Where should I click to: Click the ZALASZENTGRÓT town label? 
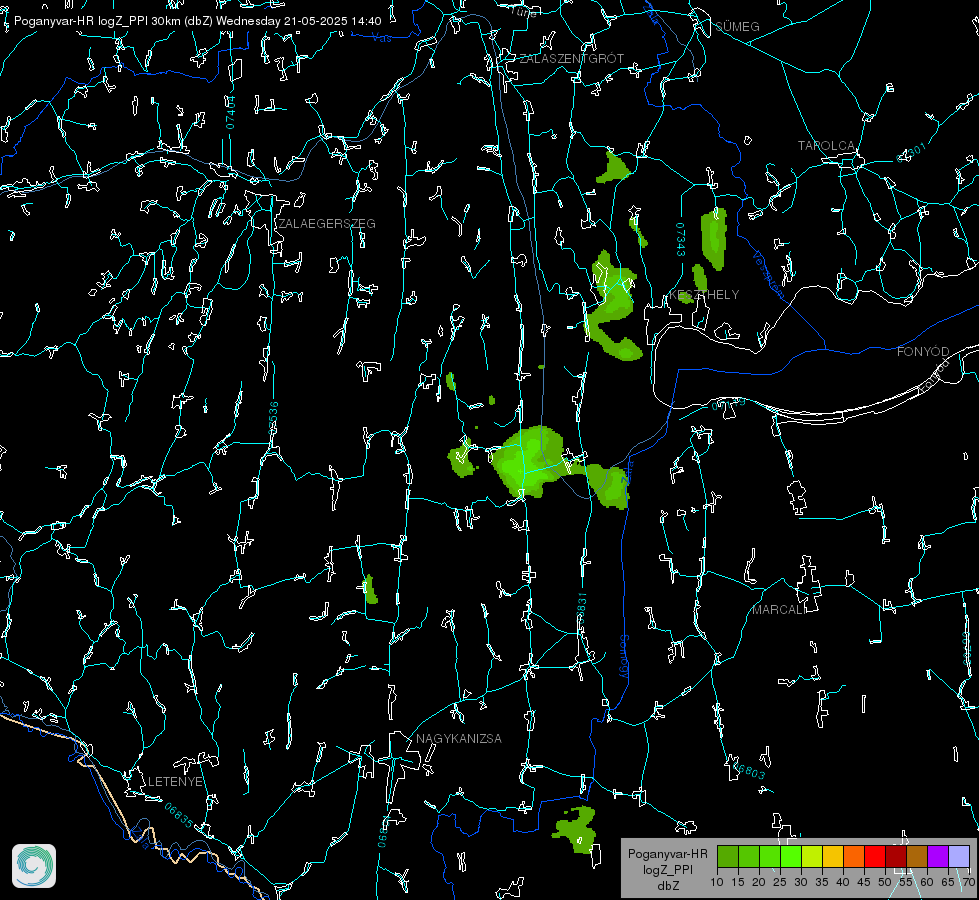click(x=571, y=59)
